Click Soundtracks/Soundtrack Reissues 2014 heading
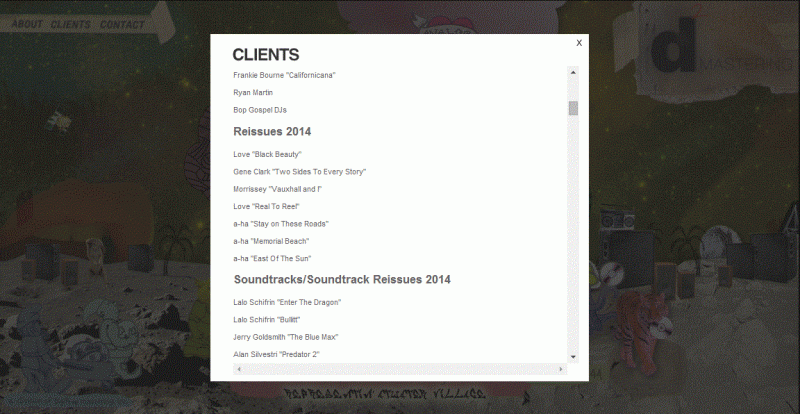The width and height of the screenshot is (800, 414). [x=342, y=280]
